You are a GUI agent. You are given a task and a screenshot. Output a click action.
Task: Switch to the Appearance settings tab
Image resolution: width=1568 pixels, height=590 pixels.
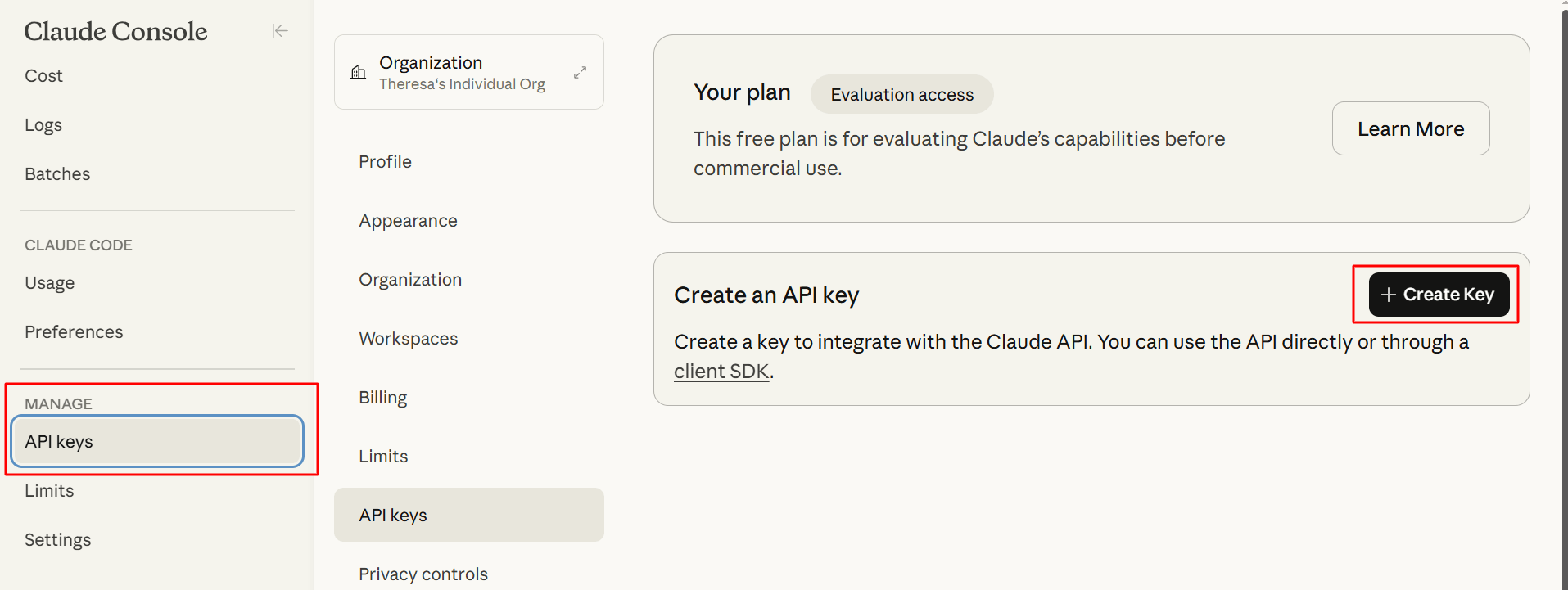point(408,221)
